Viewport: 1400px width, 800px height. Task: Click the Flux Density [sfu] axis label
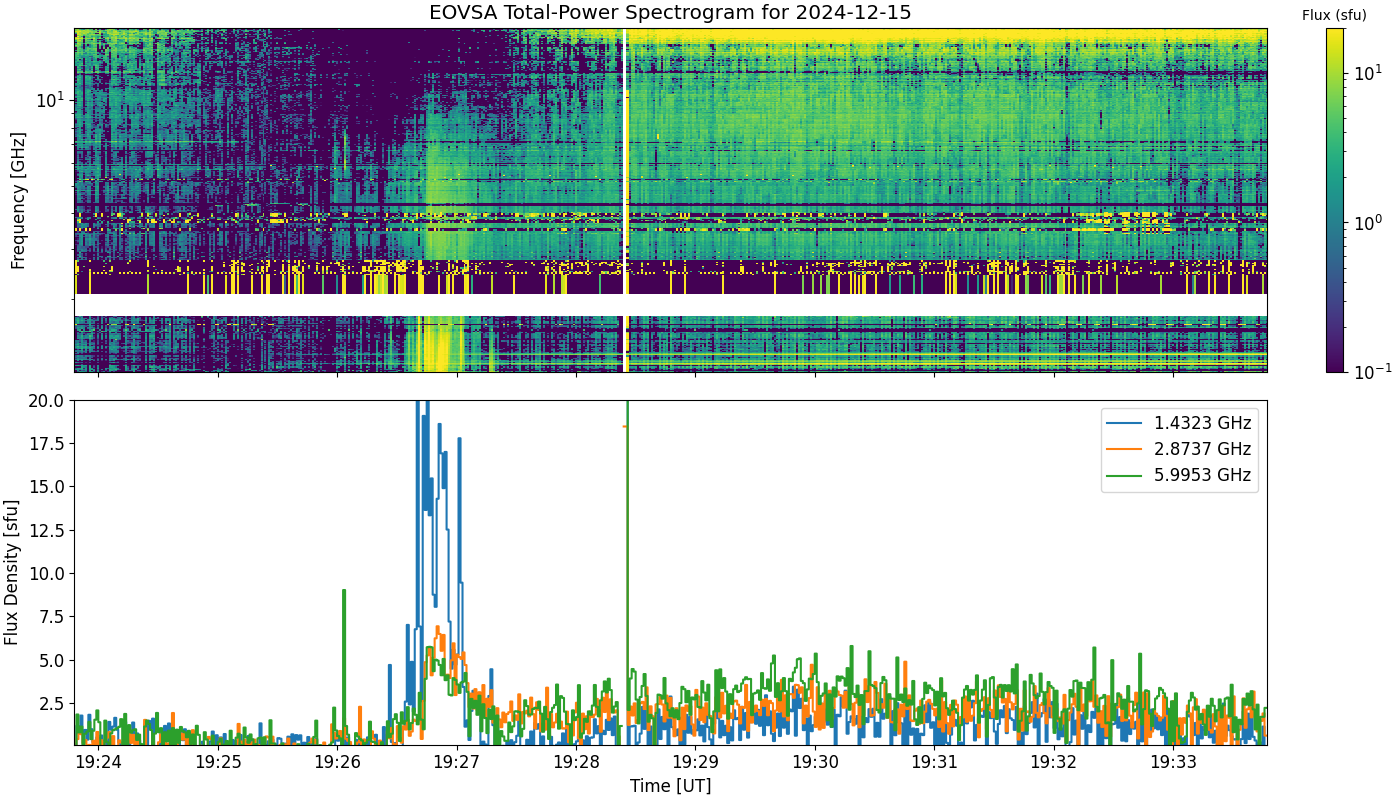[x=13, y=573]
